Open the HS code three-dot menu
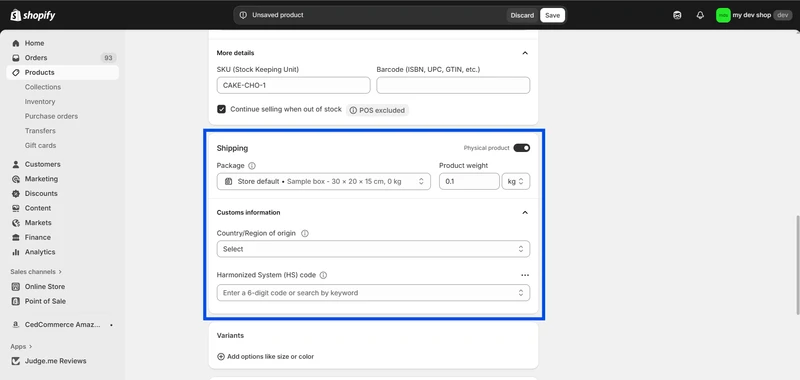Viewport: 800px width, 380px height. 525,275
